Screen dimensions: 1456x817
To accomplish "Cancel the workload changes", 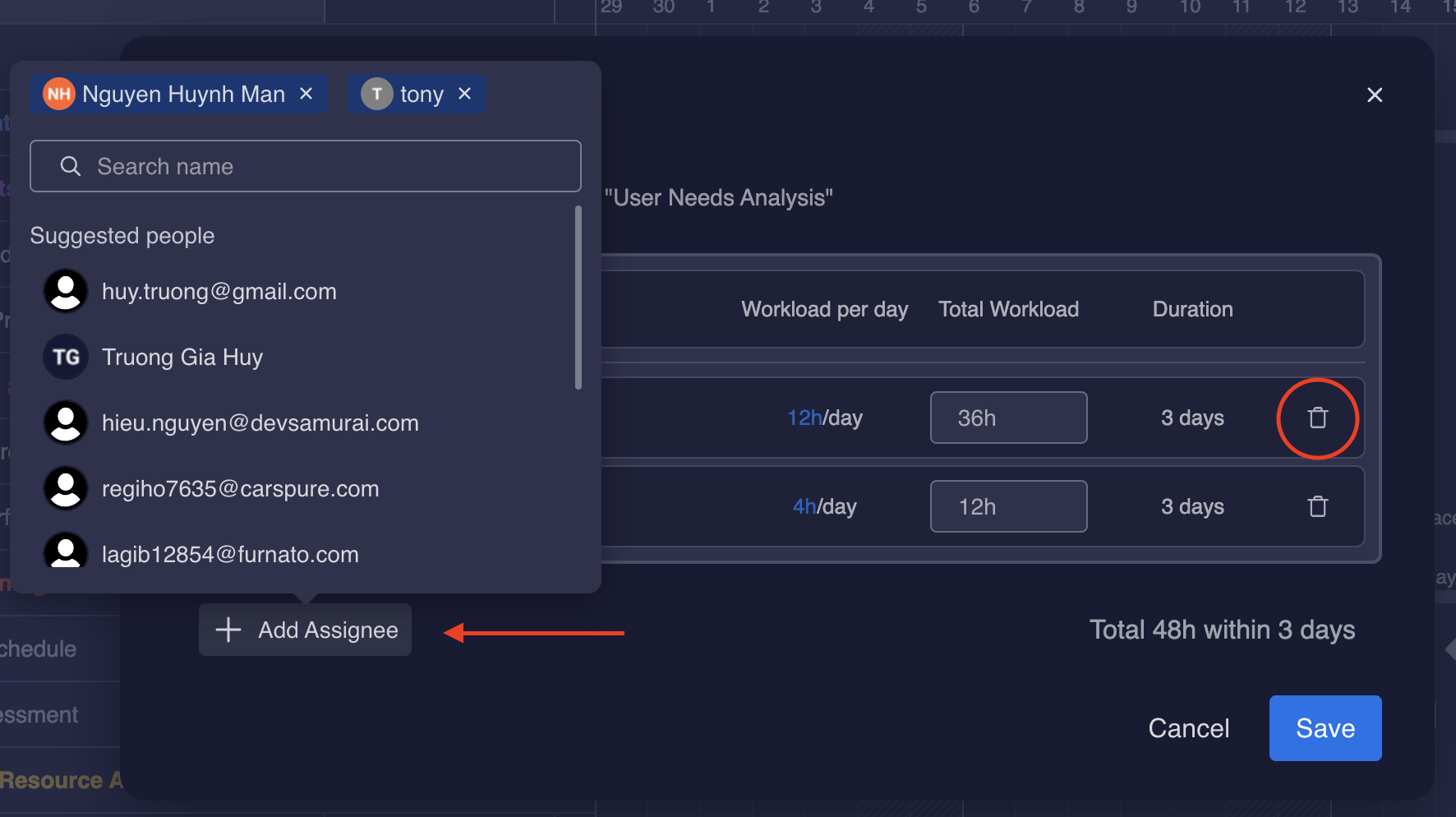I will 1188,728.
